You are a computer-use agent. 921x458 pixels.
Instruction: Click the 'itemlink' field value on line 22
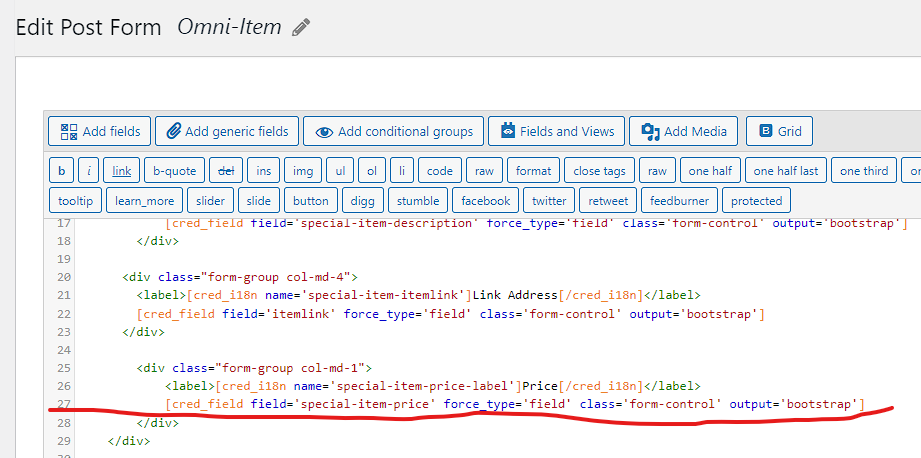(x=299, y=314)
